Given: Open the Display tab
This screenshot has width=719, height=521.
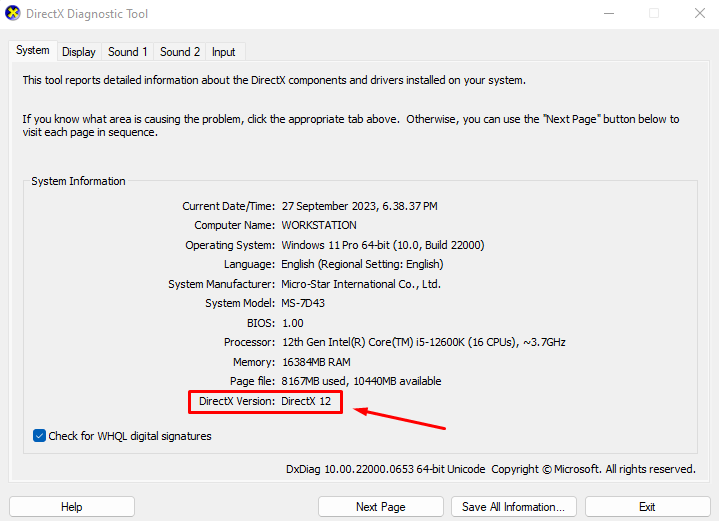Looking at the screenshot, I should [79, 52].
